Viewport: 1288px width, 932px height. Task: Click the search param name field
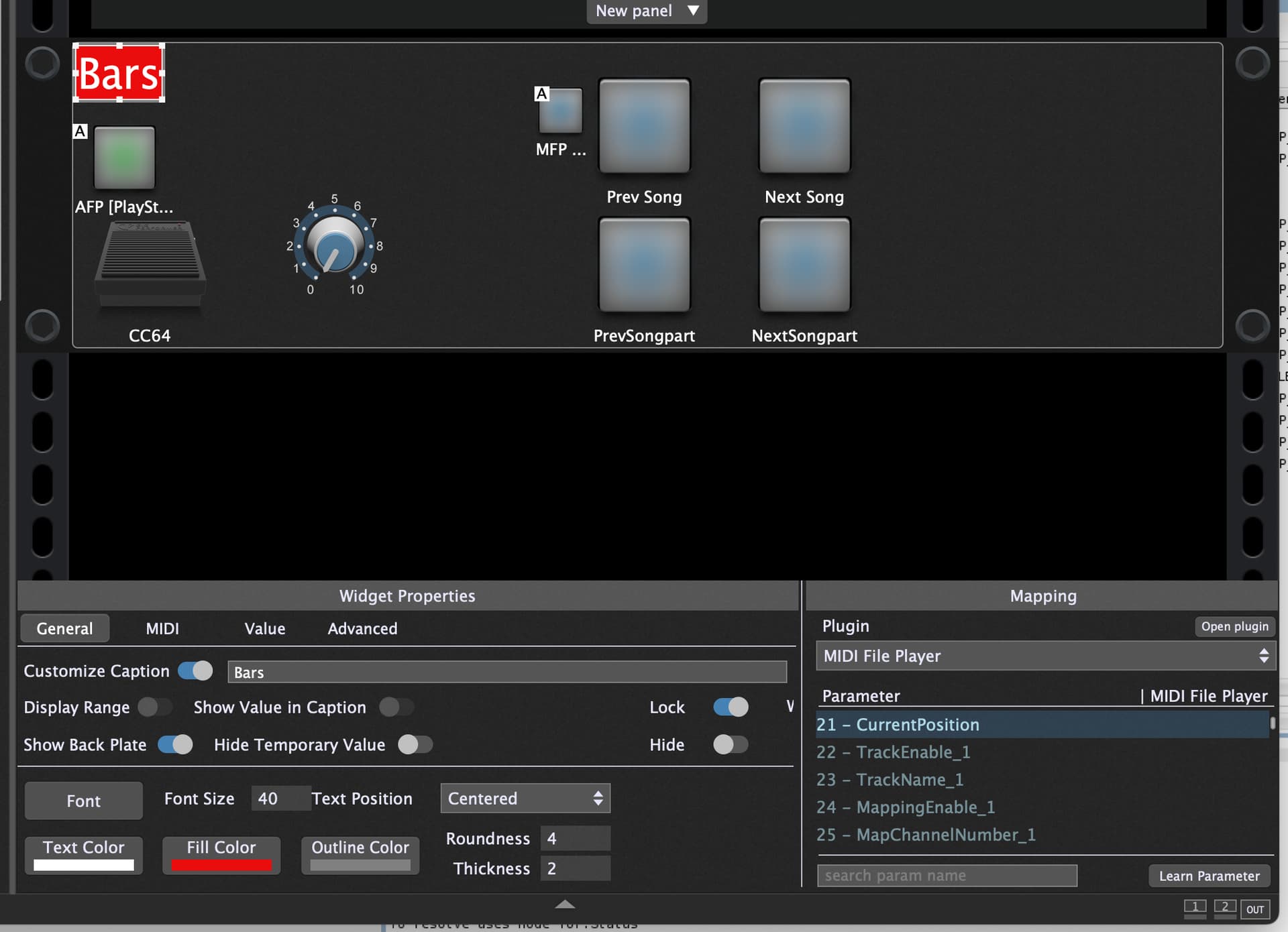(947, 876)
